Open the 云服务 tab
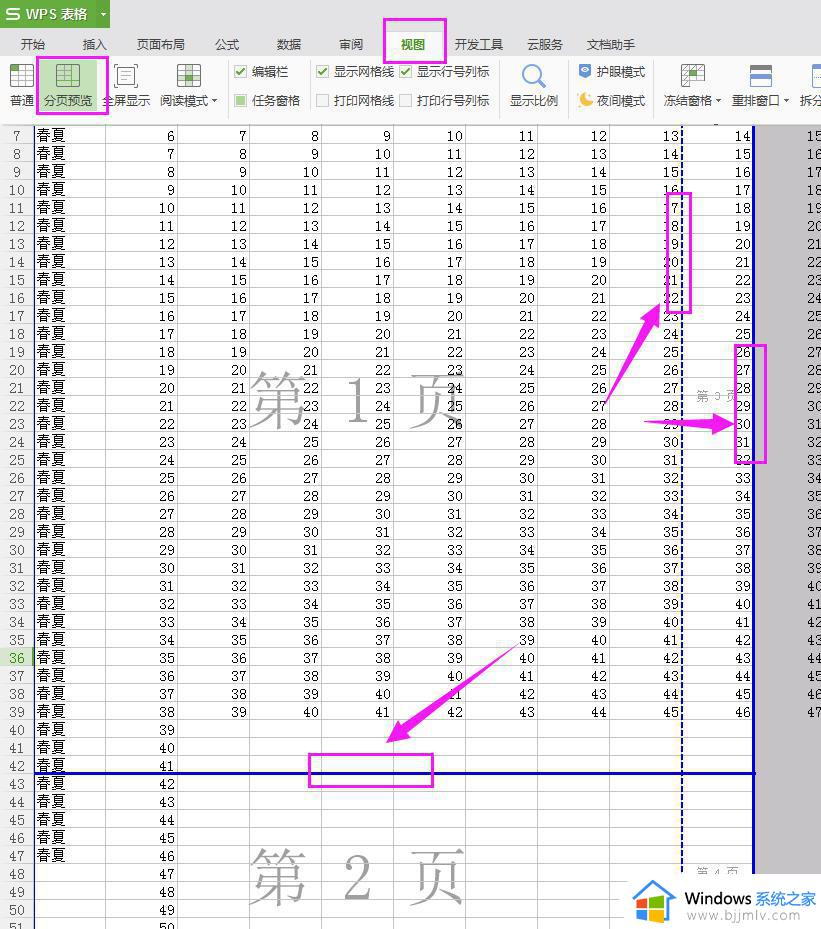Screen dimensions: 821x929 [545, 44]
